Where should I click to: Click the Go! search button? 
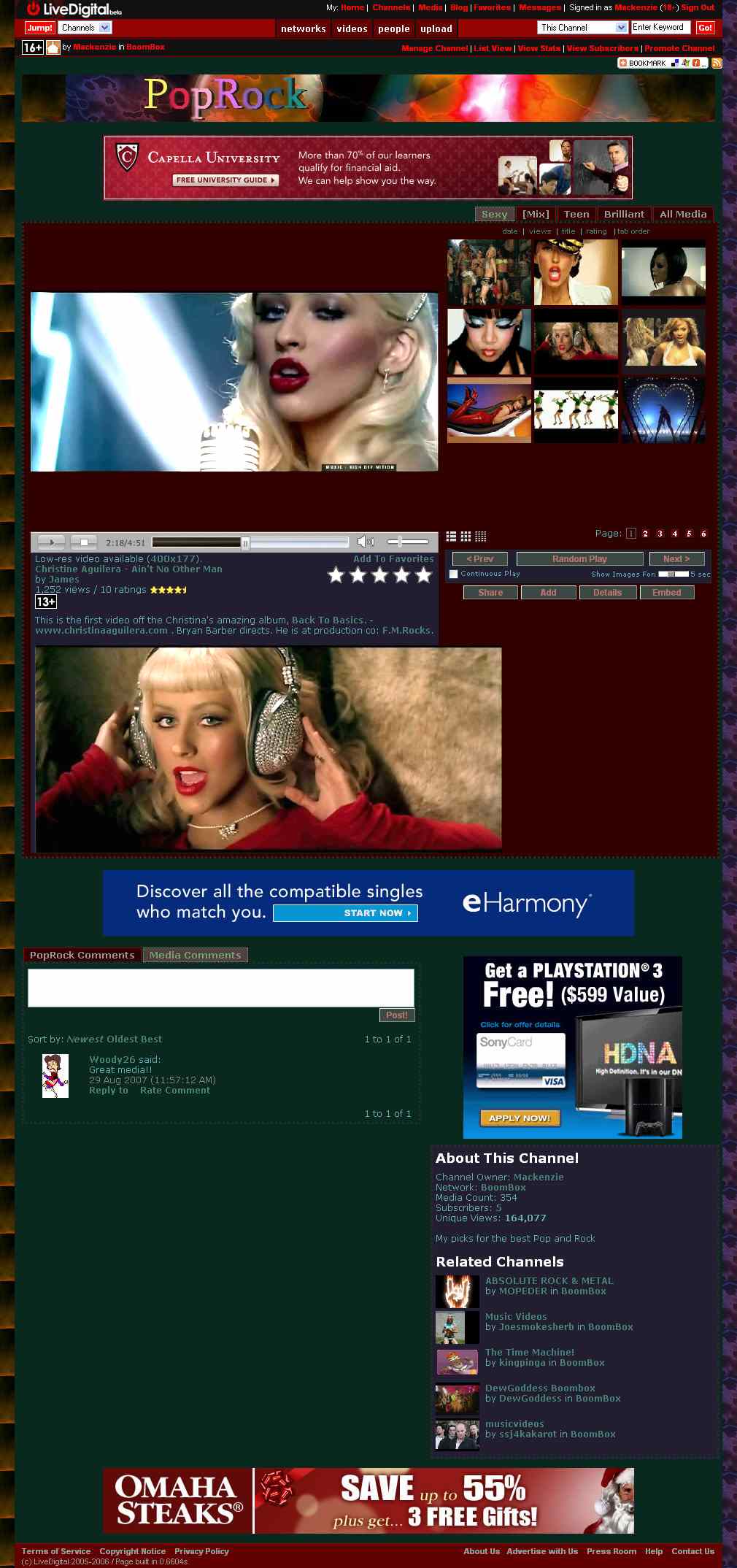(705, 28)
